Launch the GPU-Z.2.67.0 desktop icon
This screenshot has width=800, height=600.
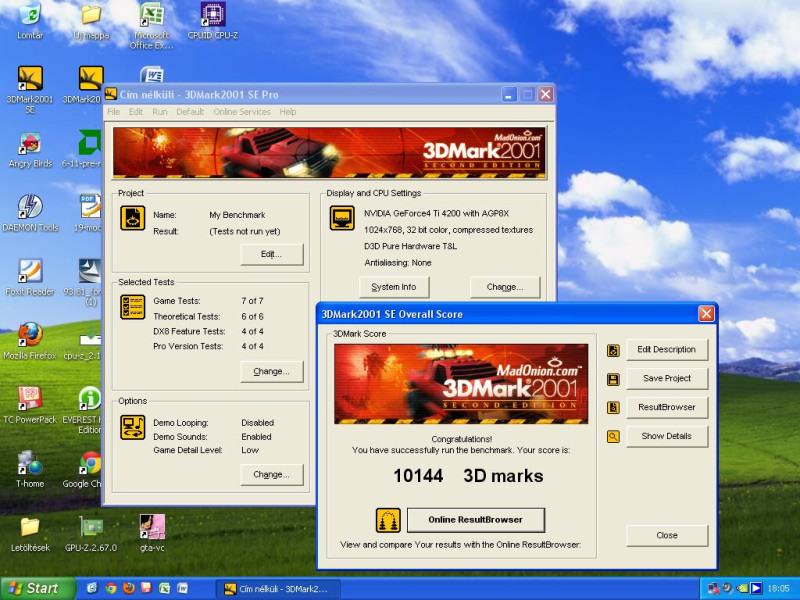pos(91,534)
